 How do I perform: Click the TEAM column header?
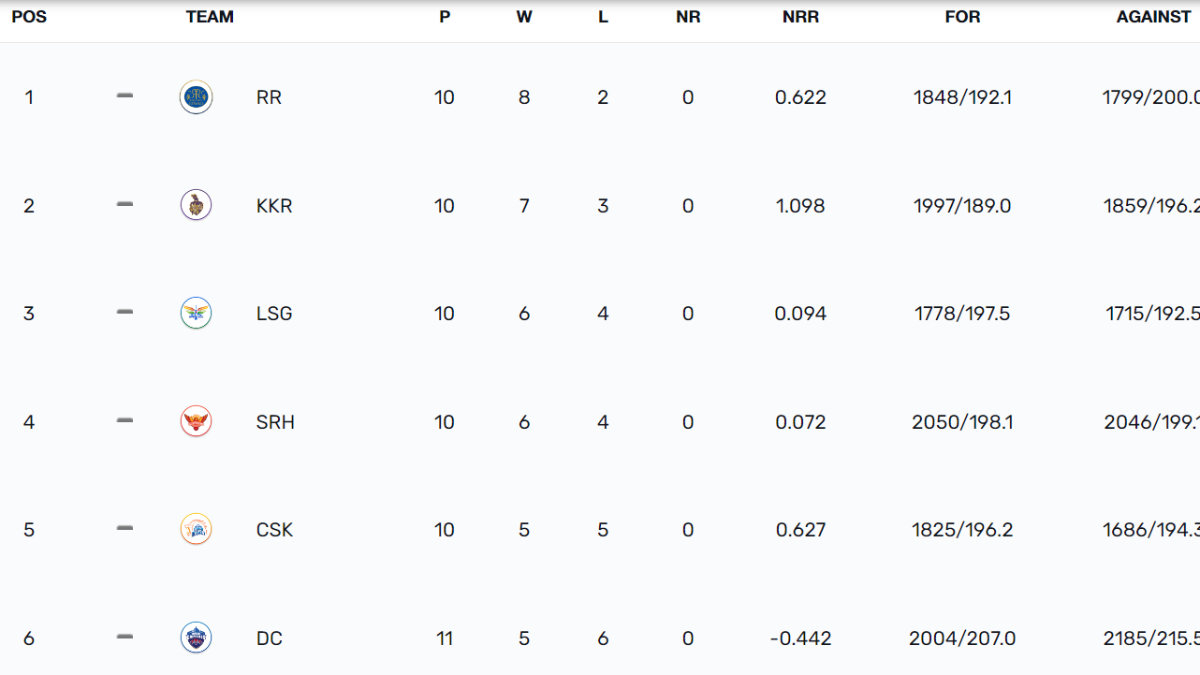coord(210,17)
